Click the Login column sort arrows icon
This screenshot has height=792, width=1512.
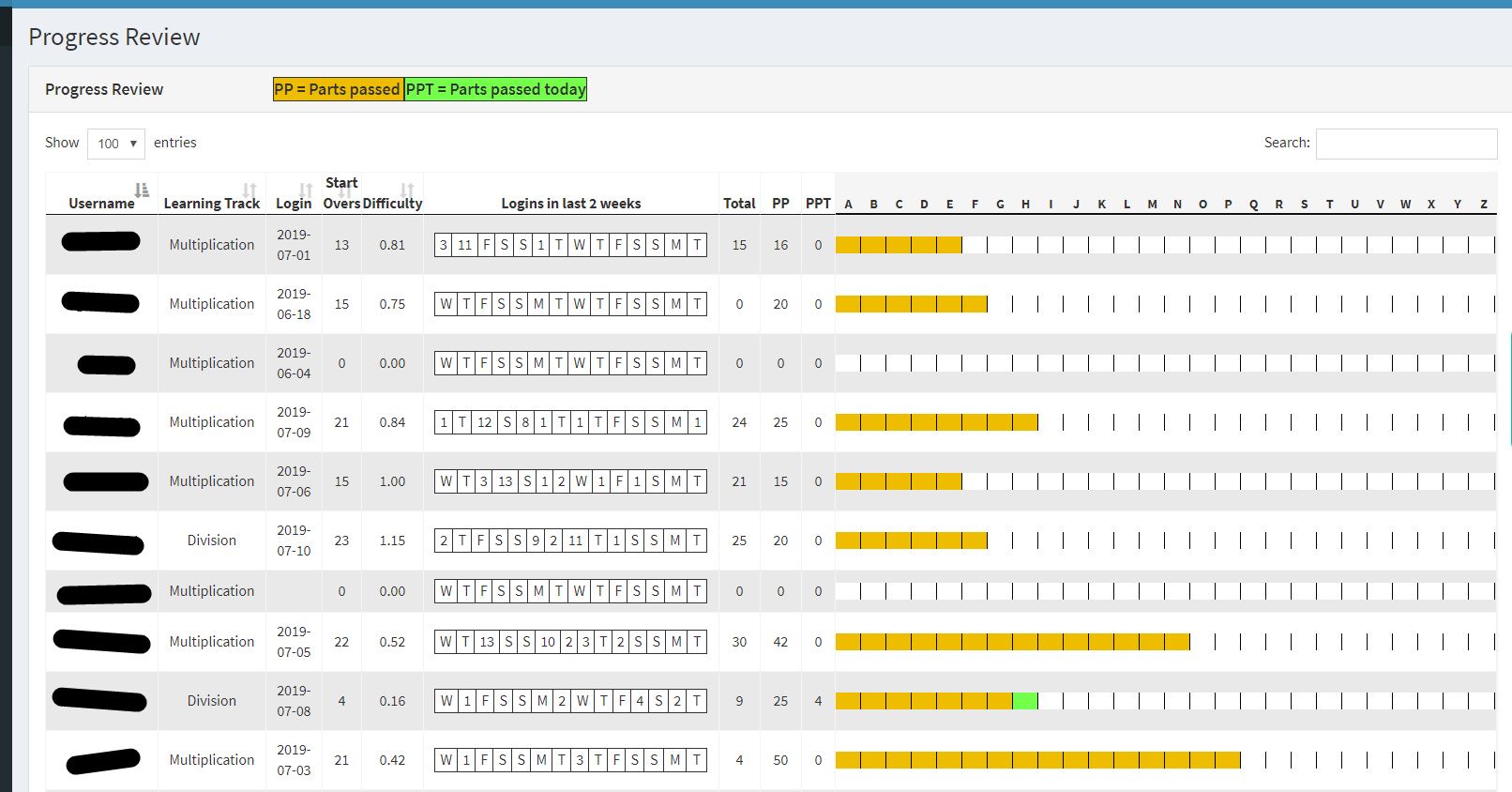306,190
